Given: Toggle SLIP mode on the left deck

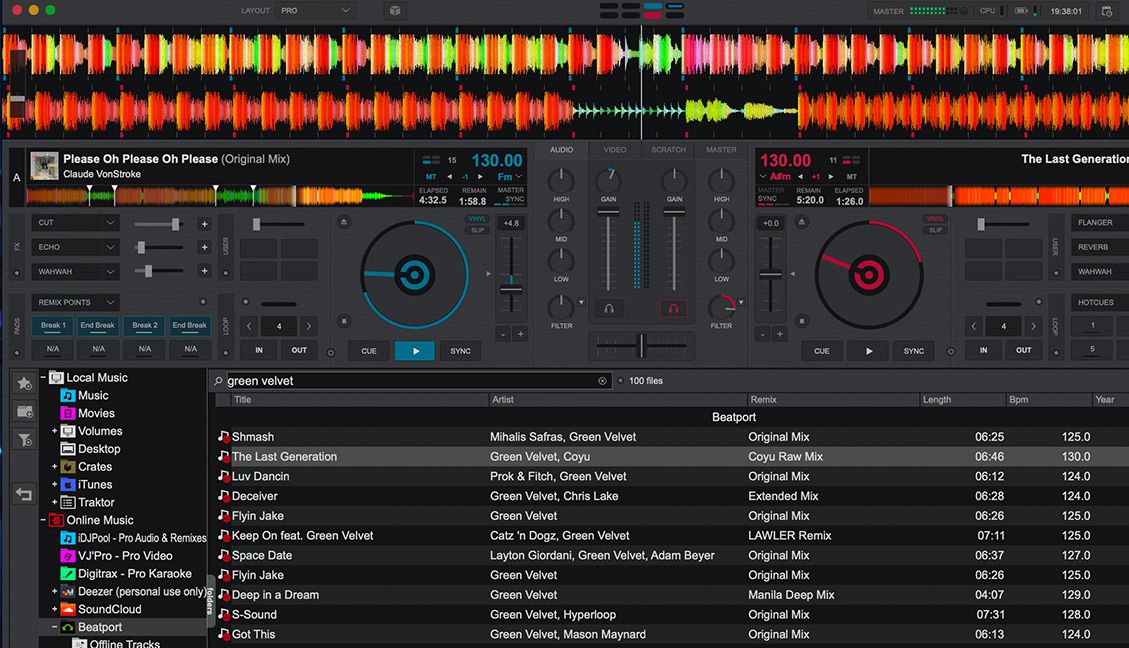Looking at the screenshot, I should pos(477,230).
